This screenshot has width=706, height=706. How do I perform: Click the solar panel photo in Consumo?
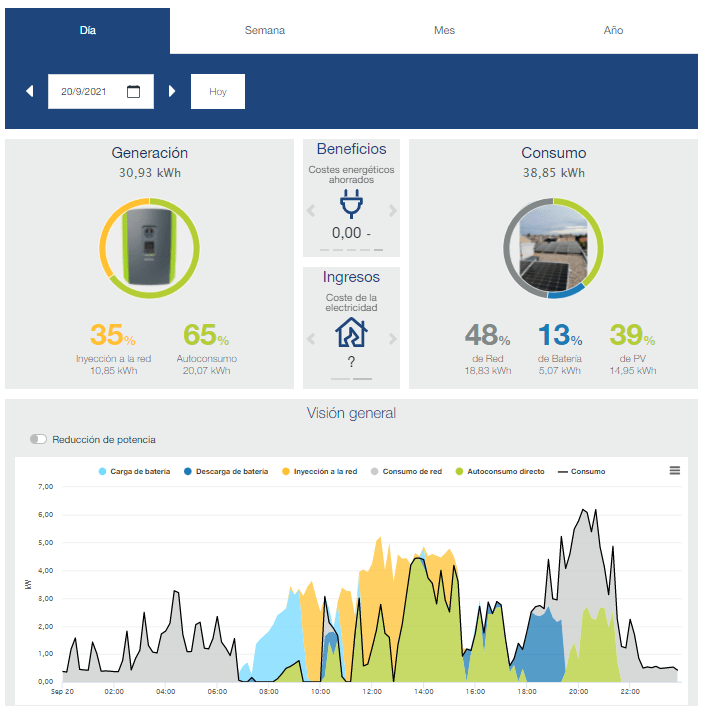click(x=553, y=248)
